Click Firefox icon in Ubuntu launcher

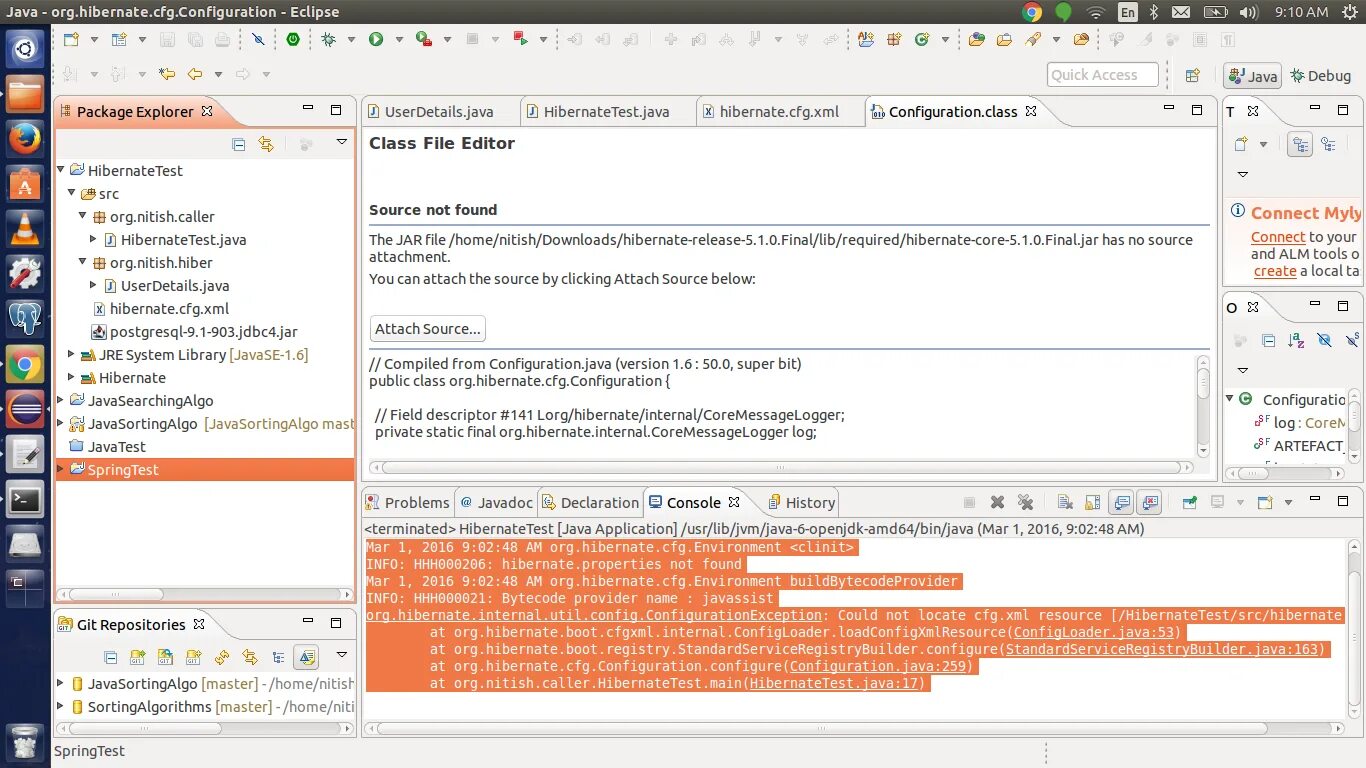point(25,140)
